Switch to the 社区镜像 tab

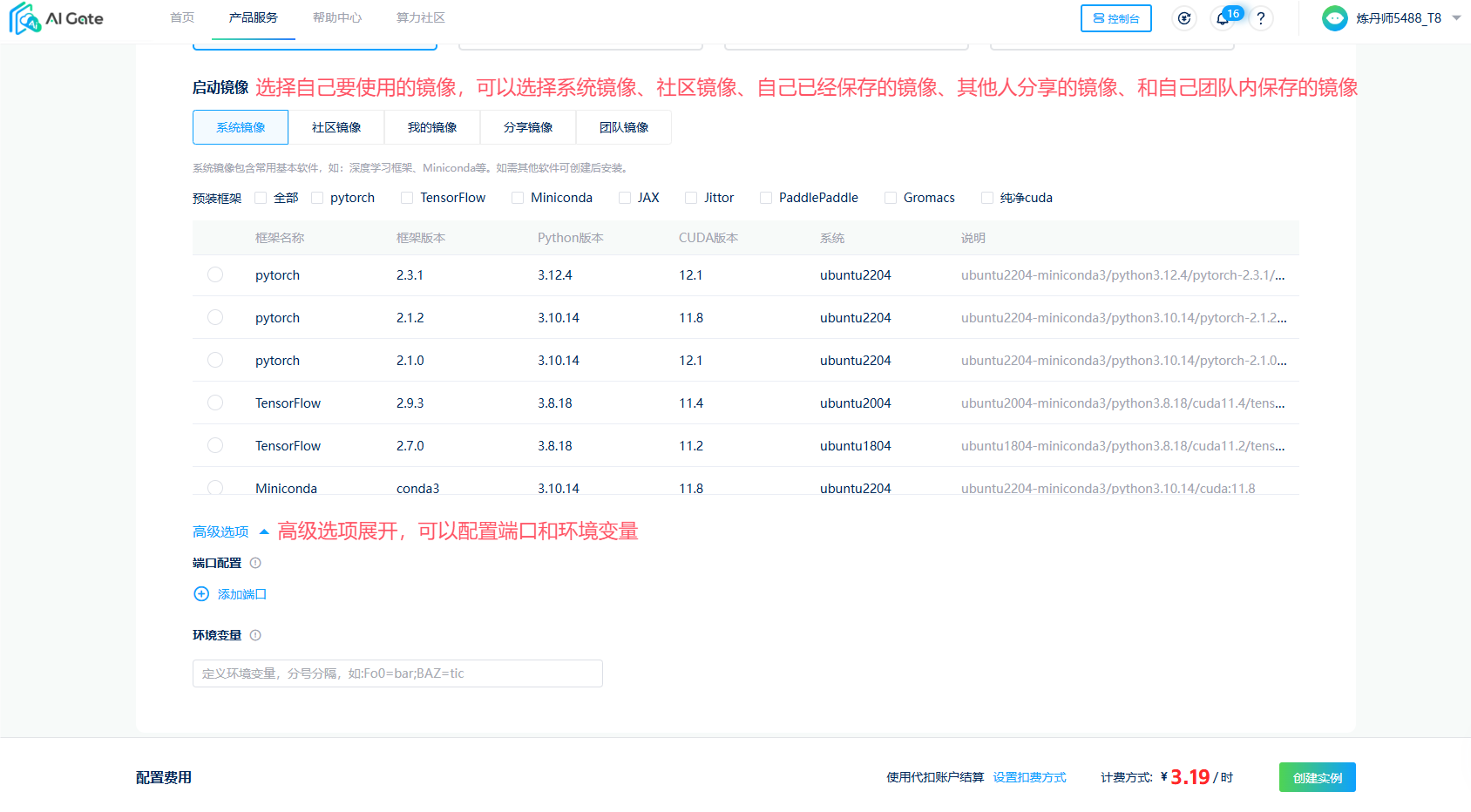click(336, 127)
